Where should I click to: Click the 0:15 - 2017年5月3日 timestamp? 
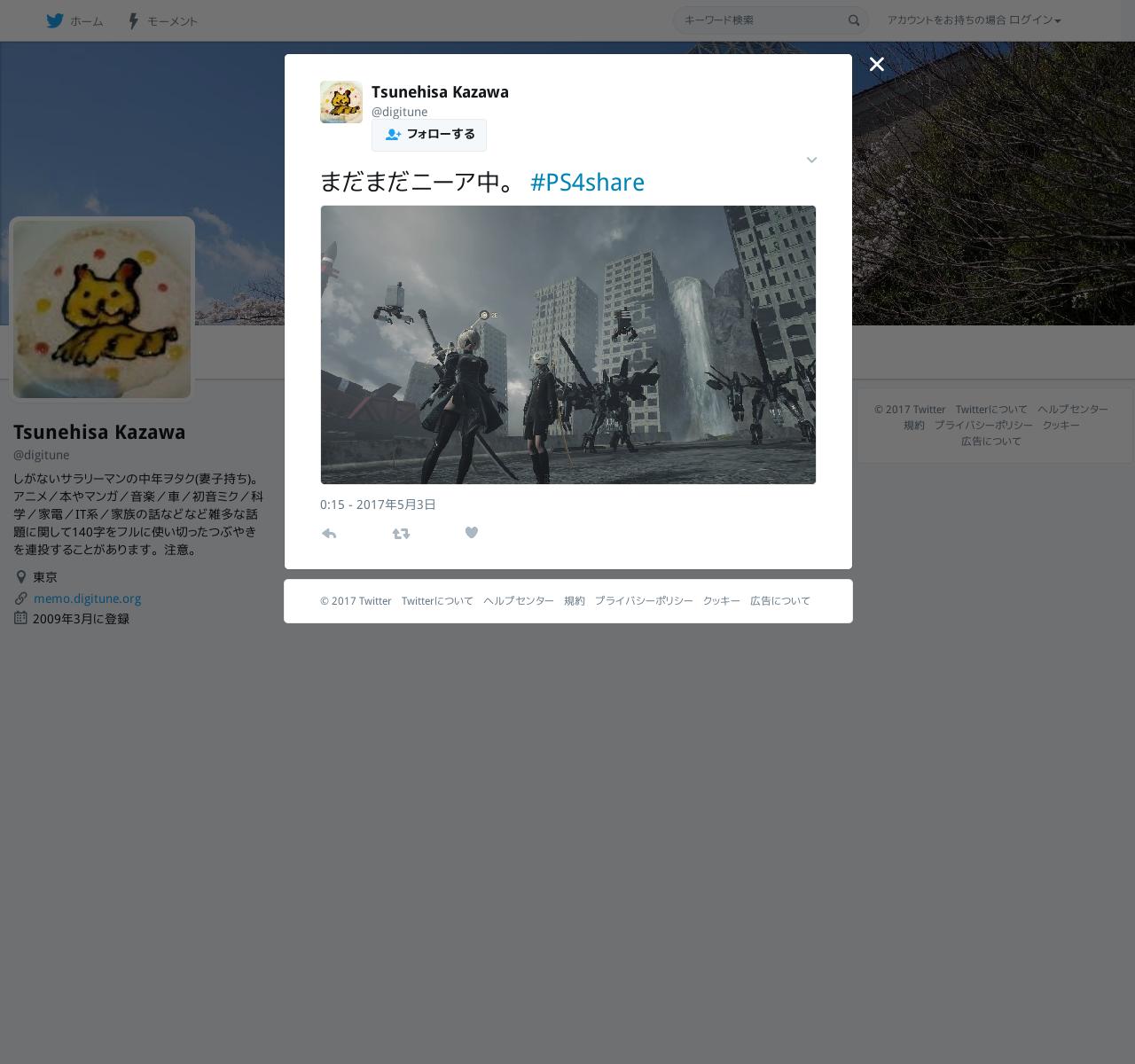click(378, 505)
